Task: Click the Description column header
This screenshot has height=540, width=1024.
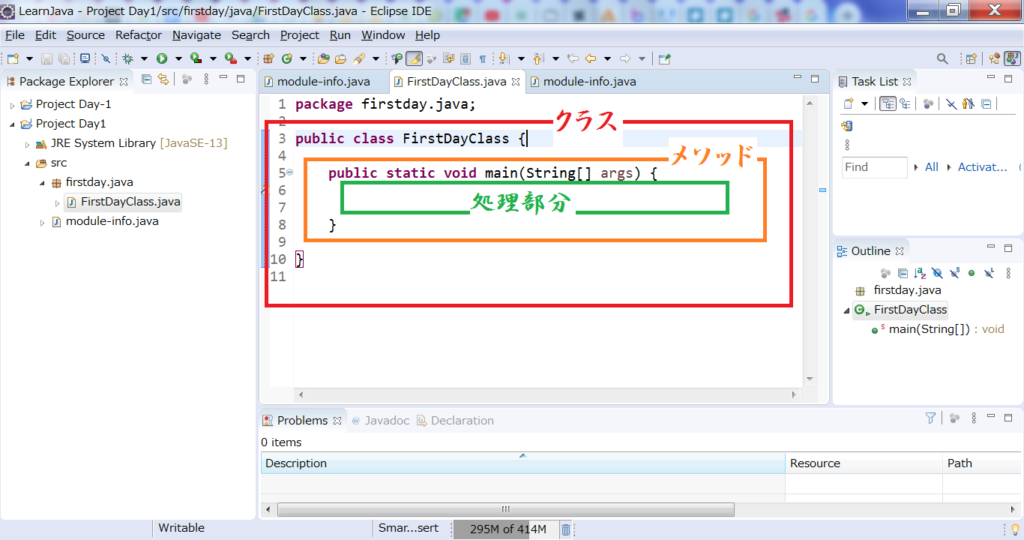Action: tap(522, 464)
